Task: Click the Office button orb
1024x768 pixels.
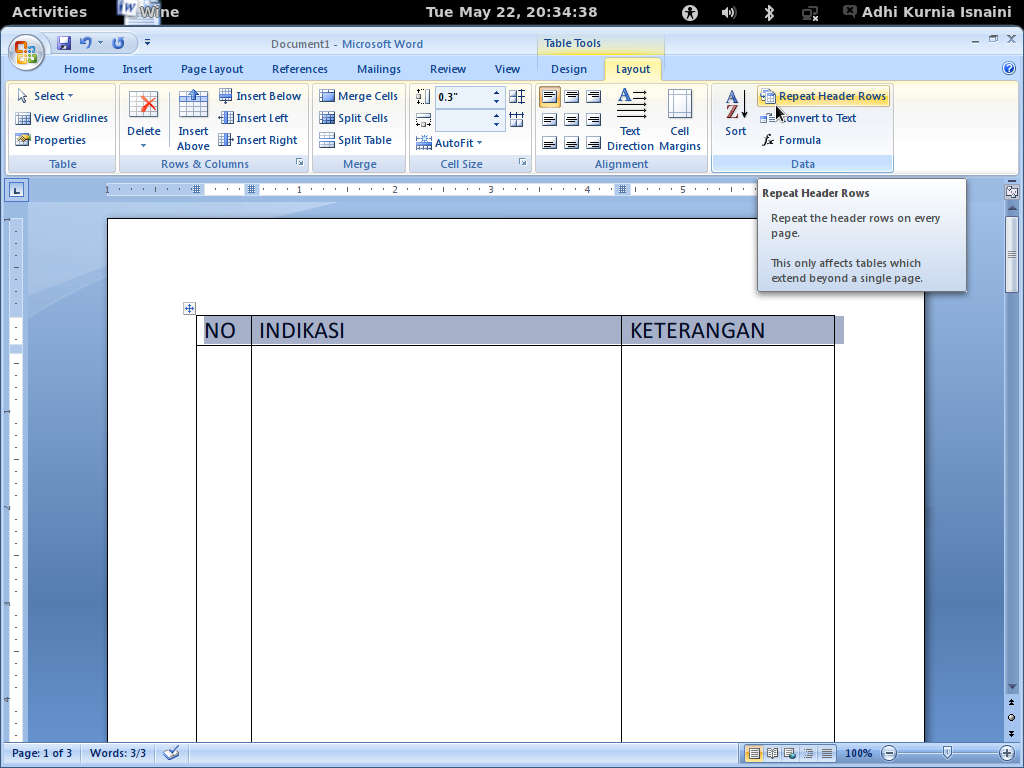Action: (26, 52)
